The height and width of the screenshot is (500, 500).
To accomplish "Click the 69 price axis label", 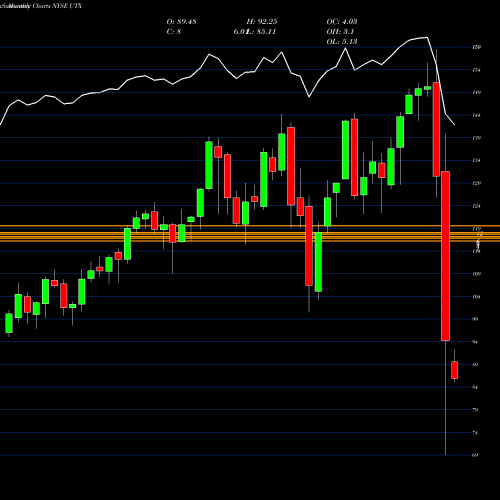I will coord(475,455).
